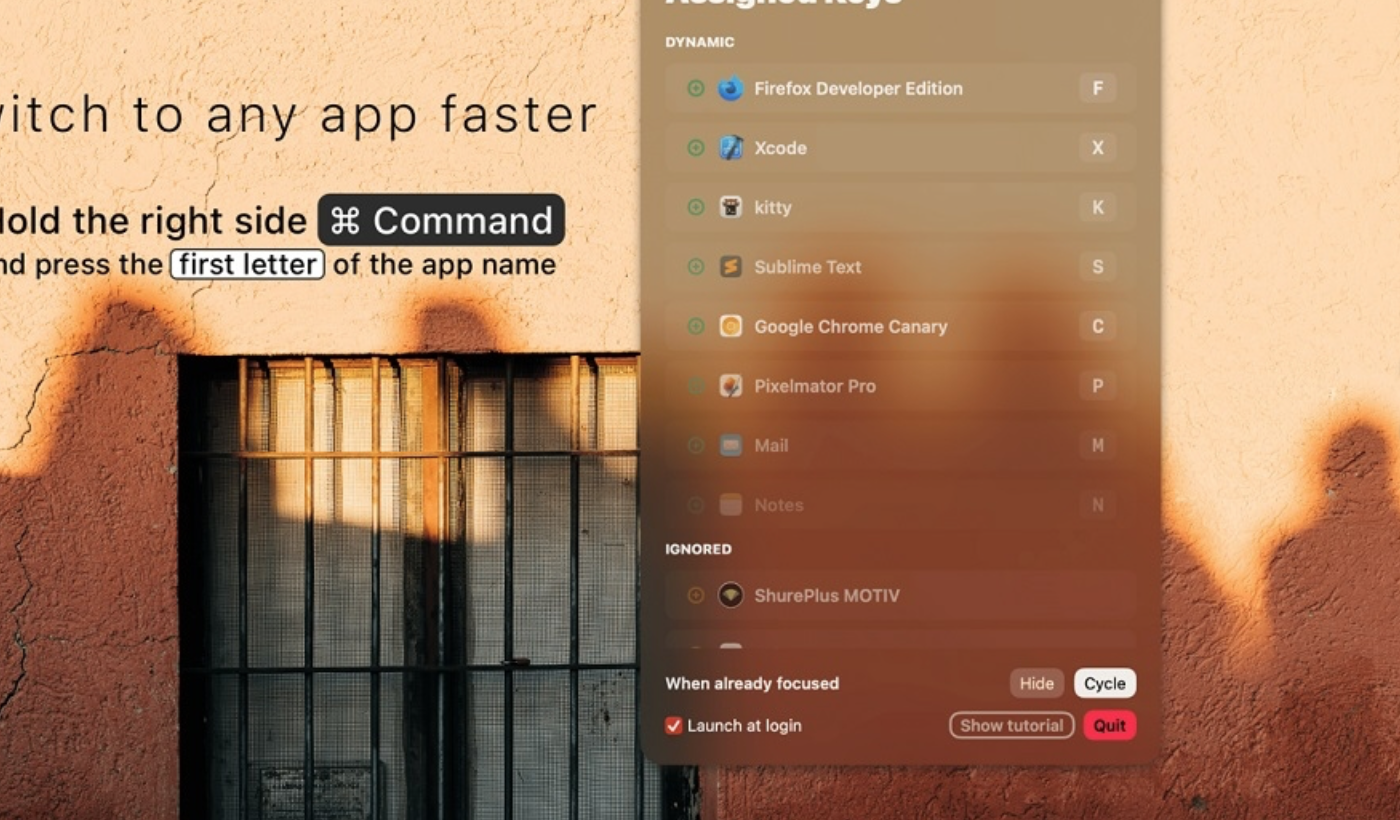Click the Command key badge in tutorial text

pyautogui.click(x=441, y=220)
